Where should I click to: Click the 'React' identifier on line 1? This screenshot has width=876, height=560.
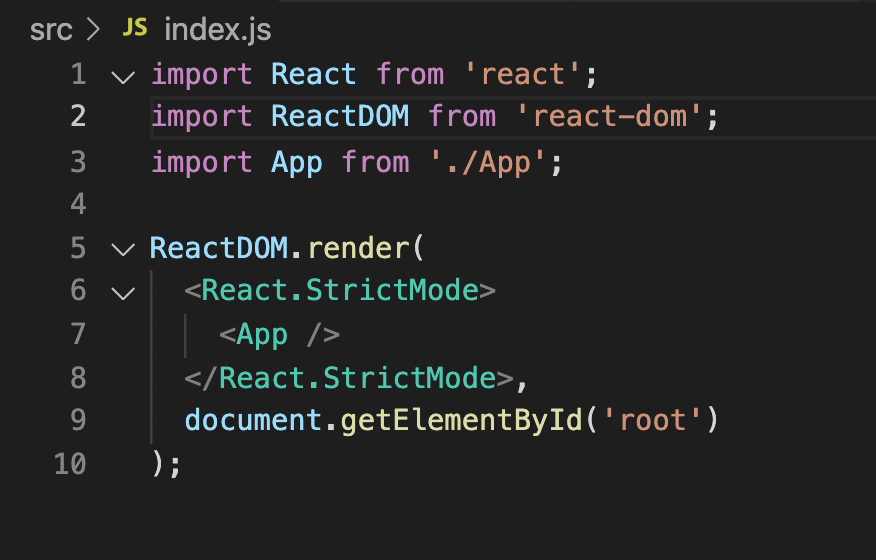(x=313, y=74)
